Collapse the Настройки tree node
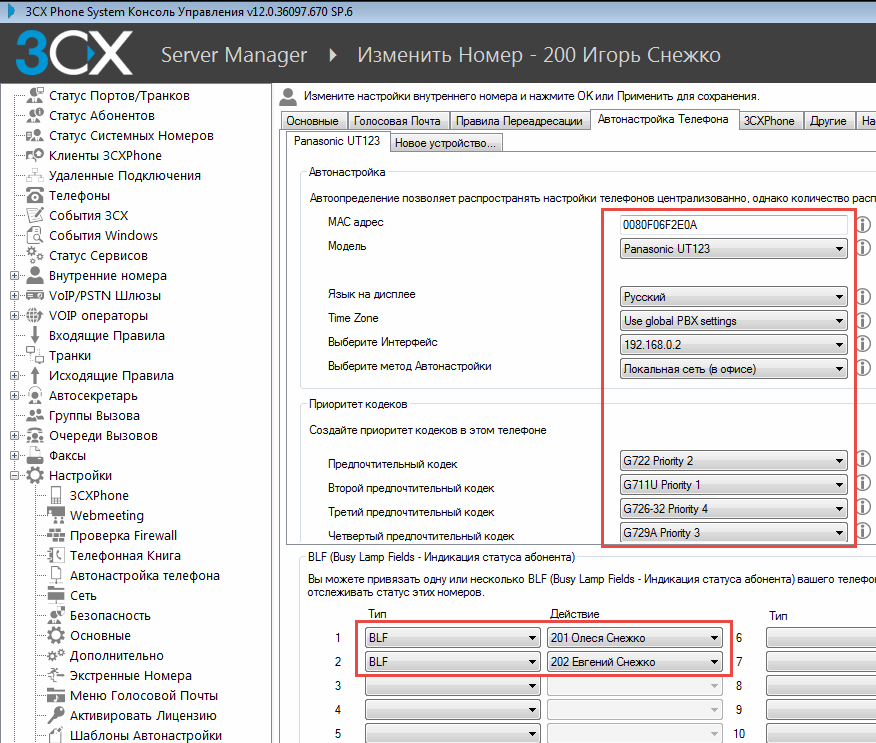The image size is (876, 743). [15, 476]
